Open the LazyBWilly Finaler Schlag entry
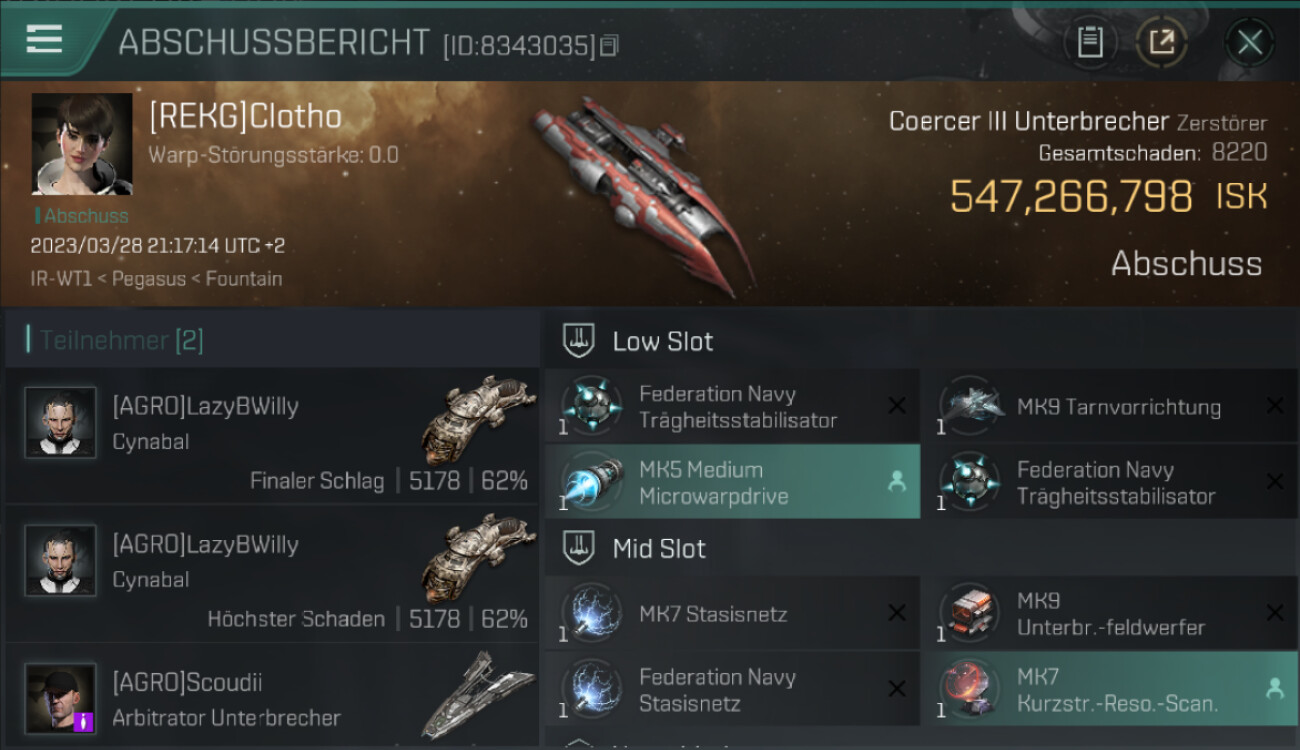The height and width of the screenshot is (750, 1300). click(x=272, y=435)
